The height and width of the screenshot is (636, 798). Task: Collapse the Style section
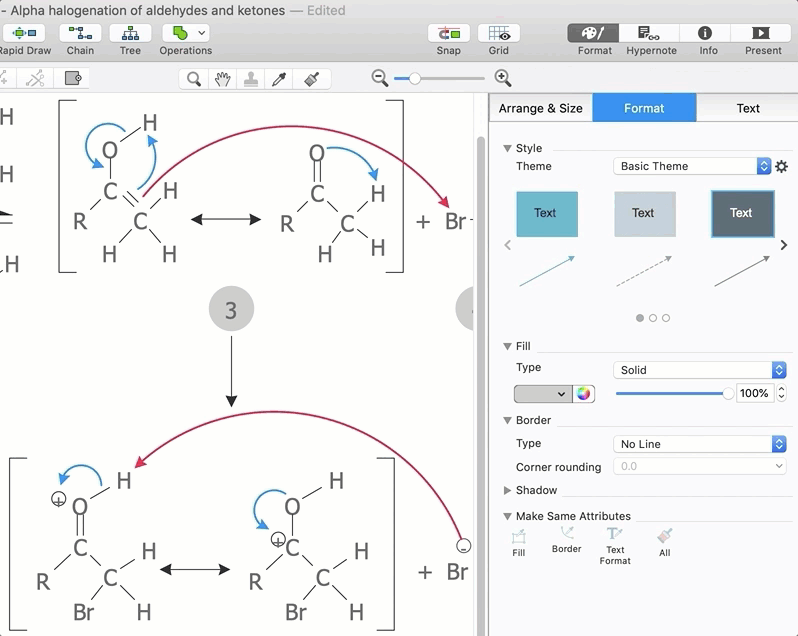click(x=507, y=148)
